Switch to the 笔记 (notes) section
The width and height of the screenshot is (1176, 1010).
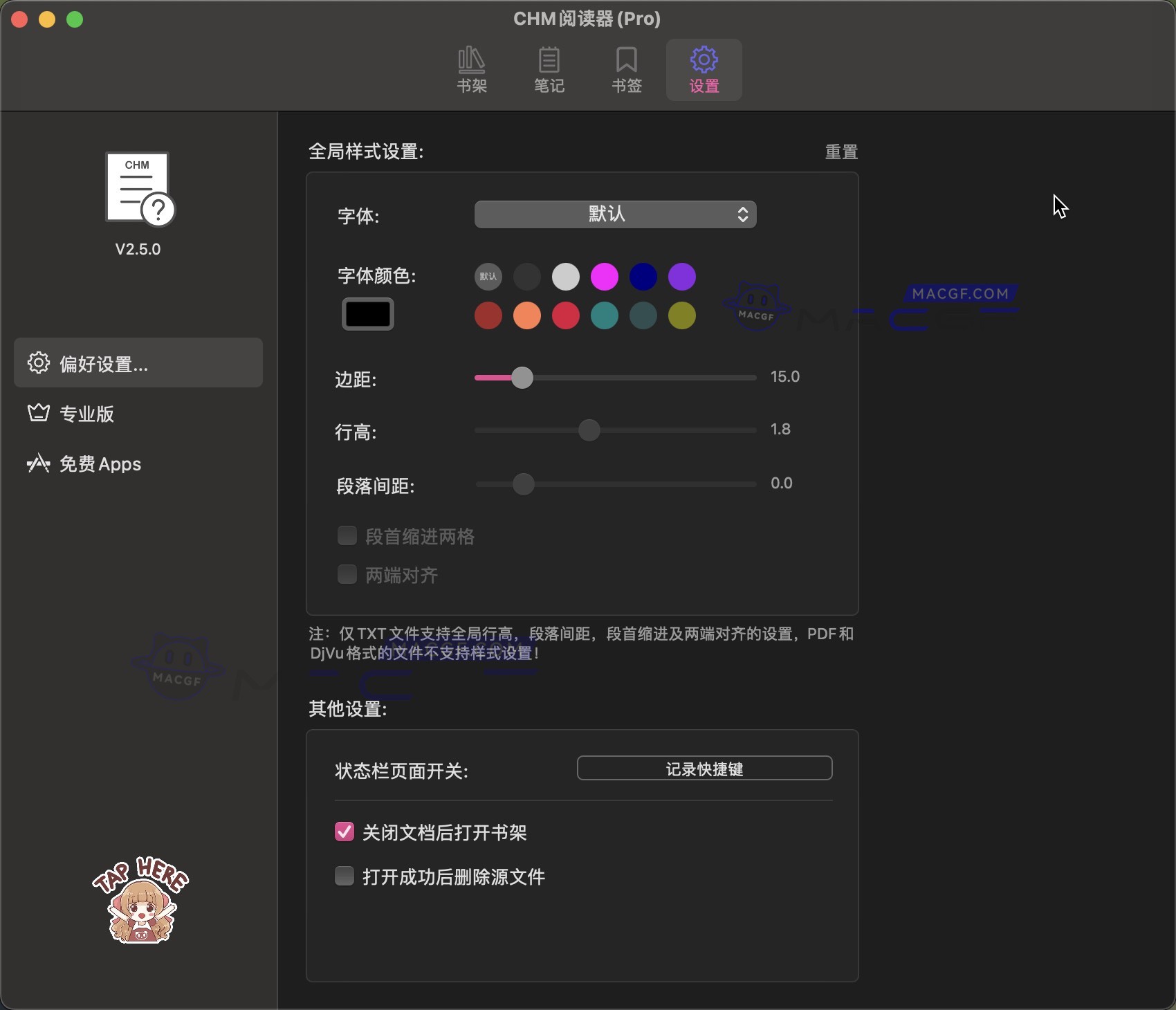[549, 68]
